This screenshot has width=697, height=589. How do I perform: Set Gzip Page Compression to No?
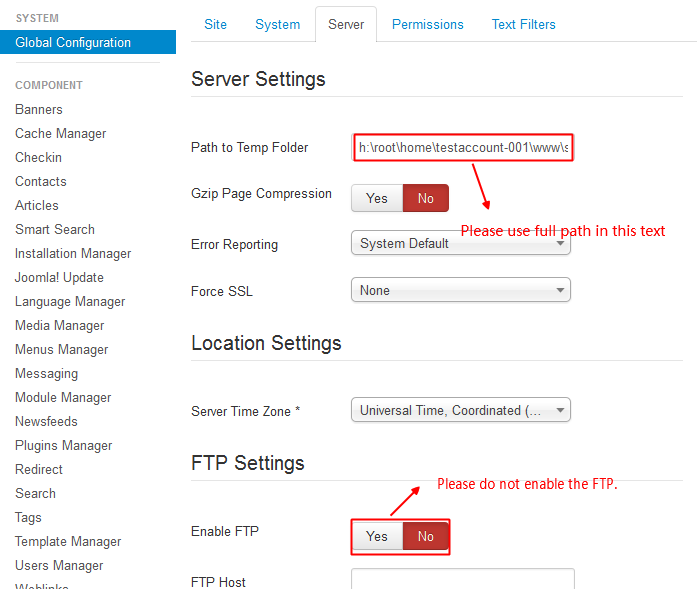tap(425, 198)
